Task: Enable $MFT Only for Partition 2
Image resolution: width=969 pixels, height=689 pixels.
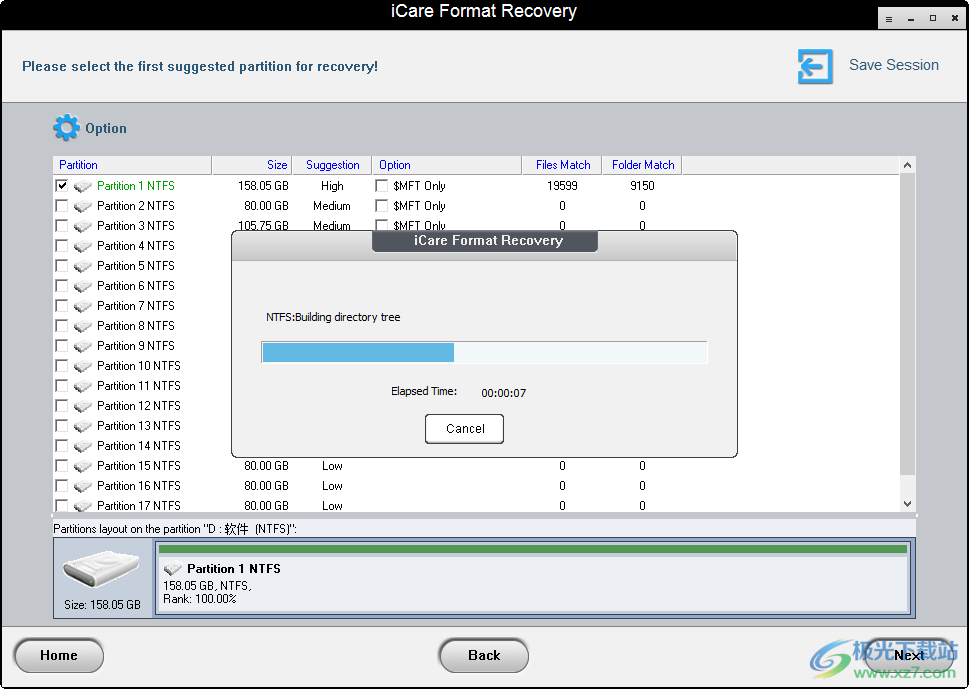Action: 382,205
